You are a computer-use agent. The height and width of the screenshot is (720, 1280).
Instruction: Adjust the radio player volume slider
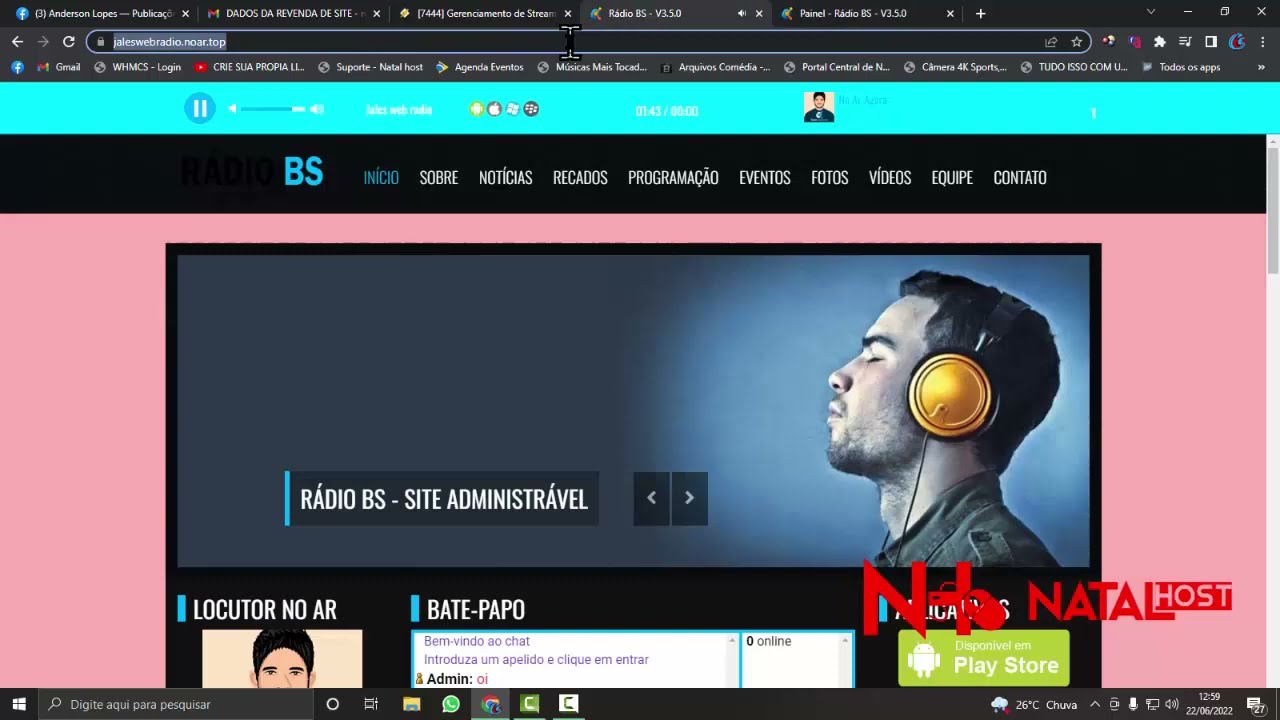point(272,109)
